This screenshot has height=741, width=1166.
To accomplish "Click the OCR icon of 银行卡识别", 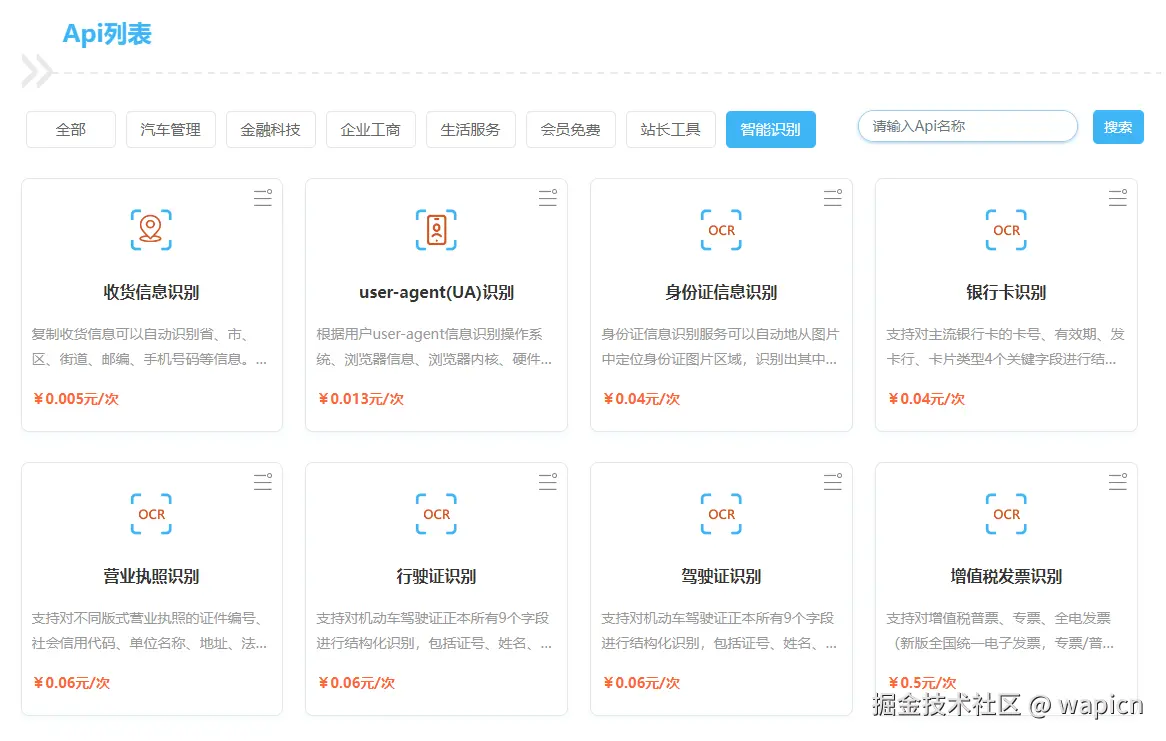I will (x=1006, y=230).
